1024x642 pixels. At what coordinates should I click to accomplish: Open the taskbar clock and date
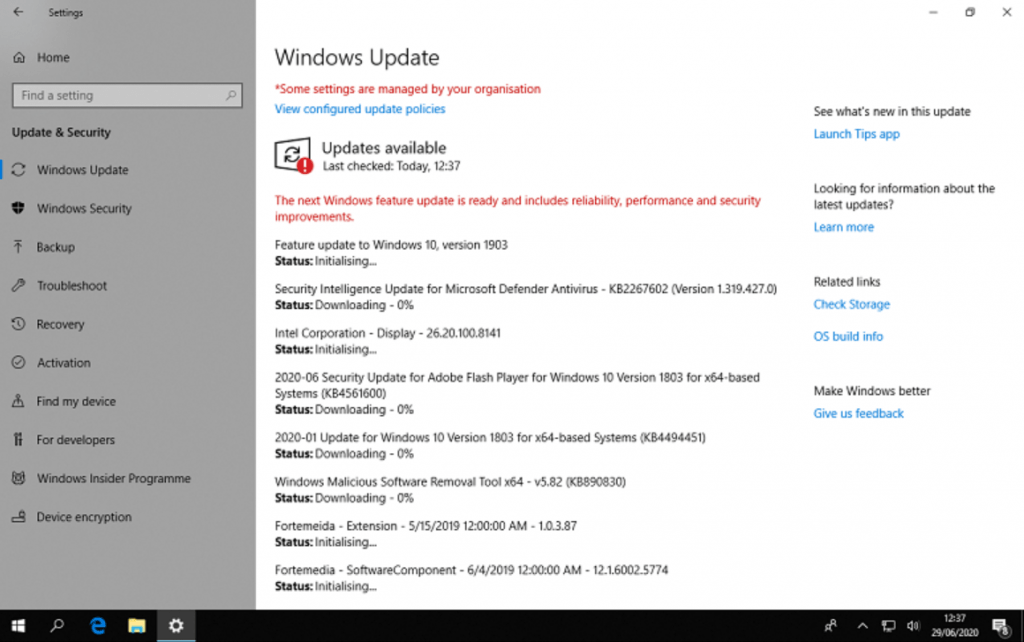coord(954,626)
